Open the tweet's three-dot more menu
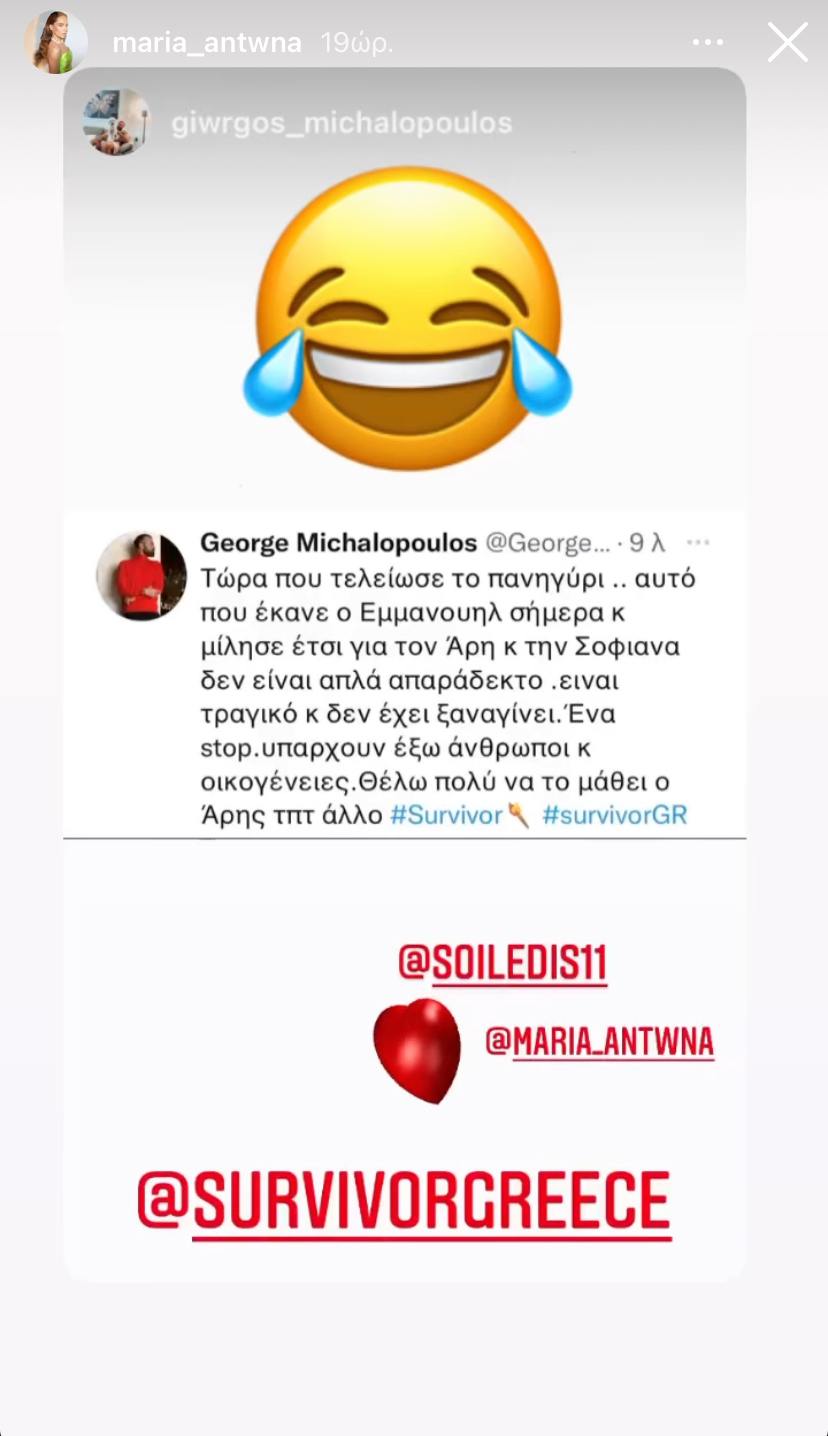Screen dimensions: 828x1436 698,543
